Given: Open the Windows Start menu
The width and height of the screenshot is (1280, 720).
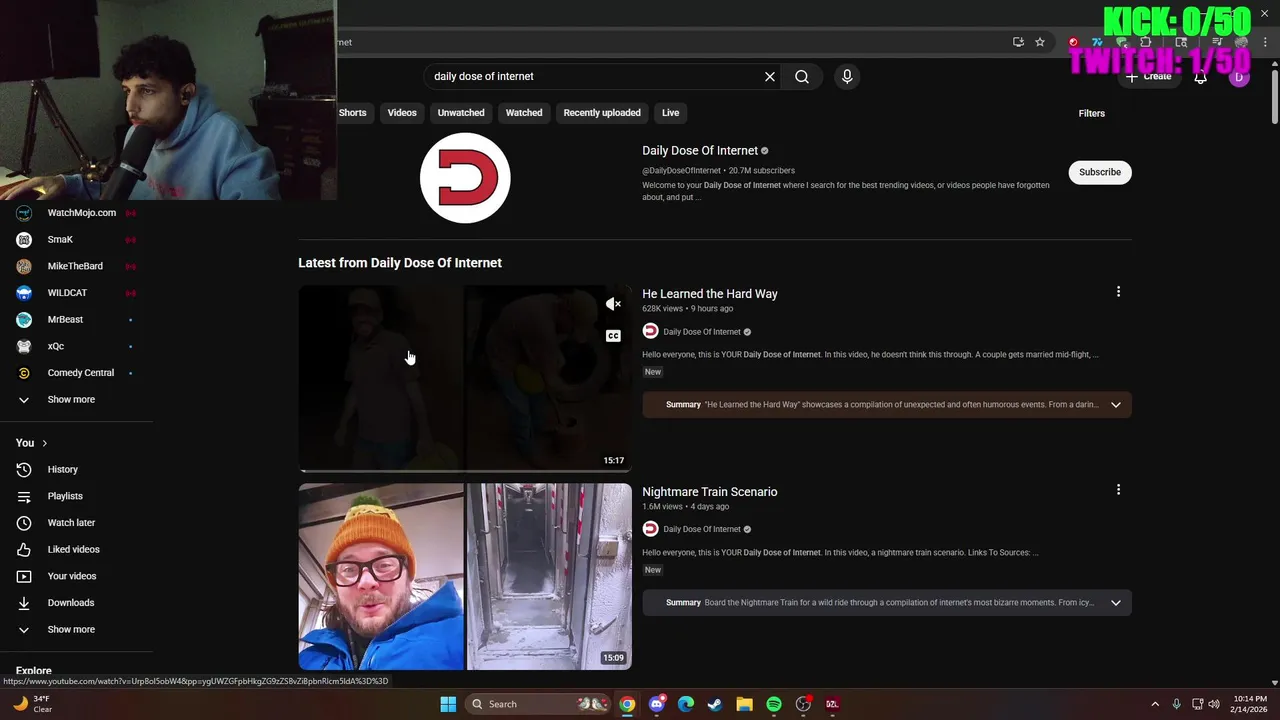Looking at the screenshot, I should coord(448,704).
